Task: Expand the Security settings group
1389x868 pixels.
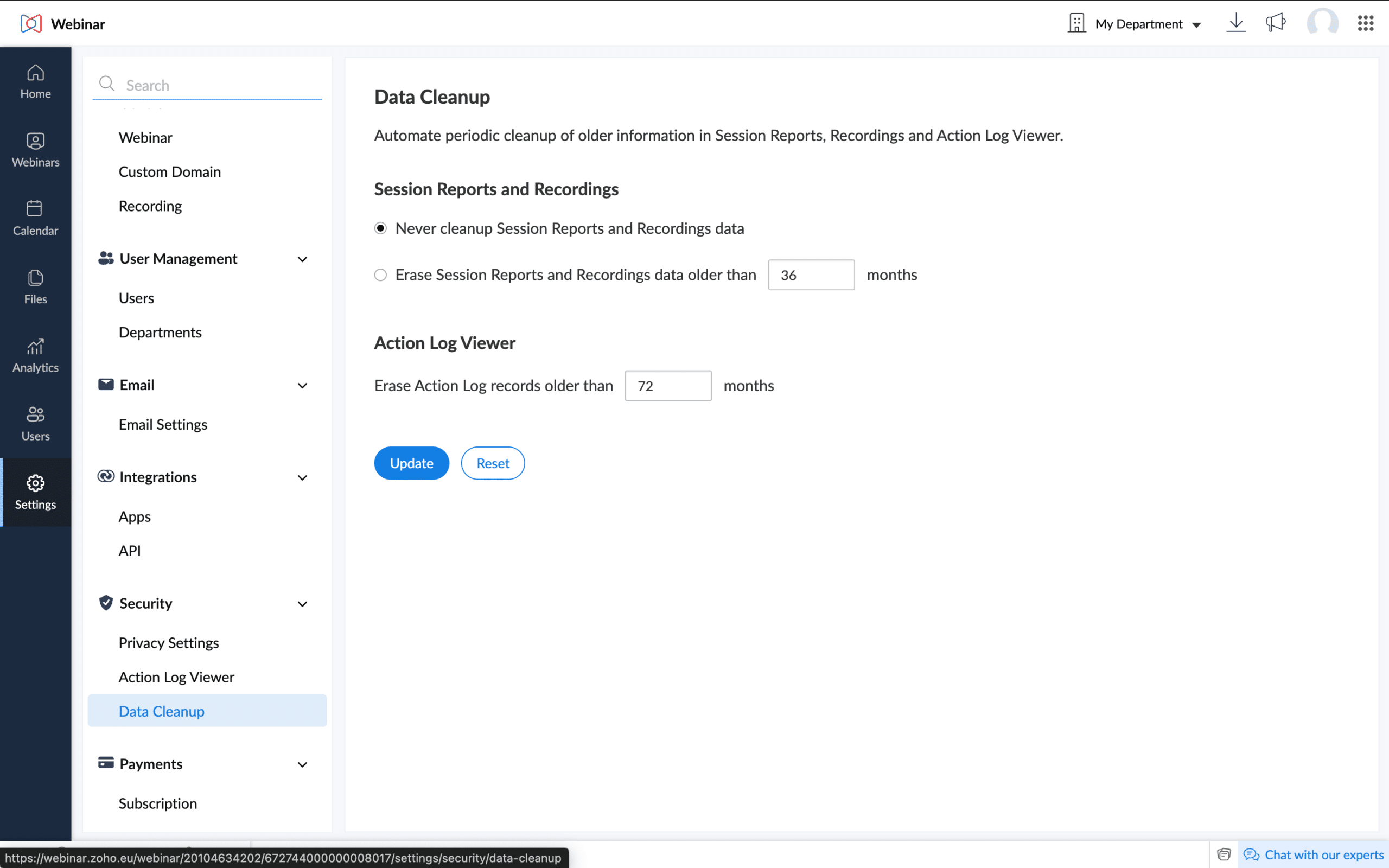Action: click(x=302, y=604)
